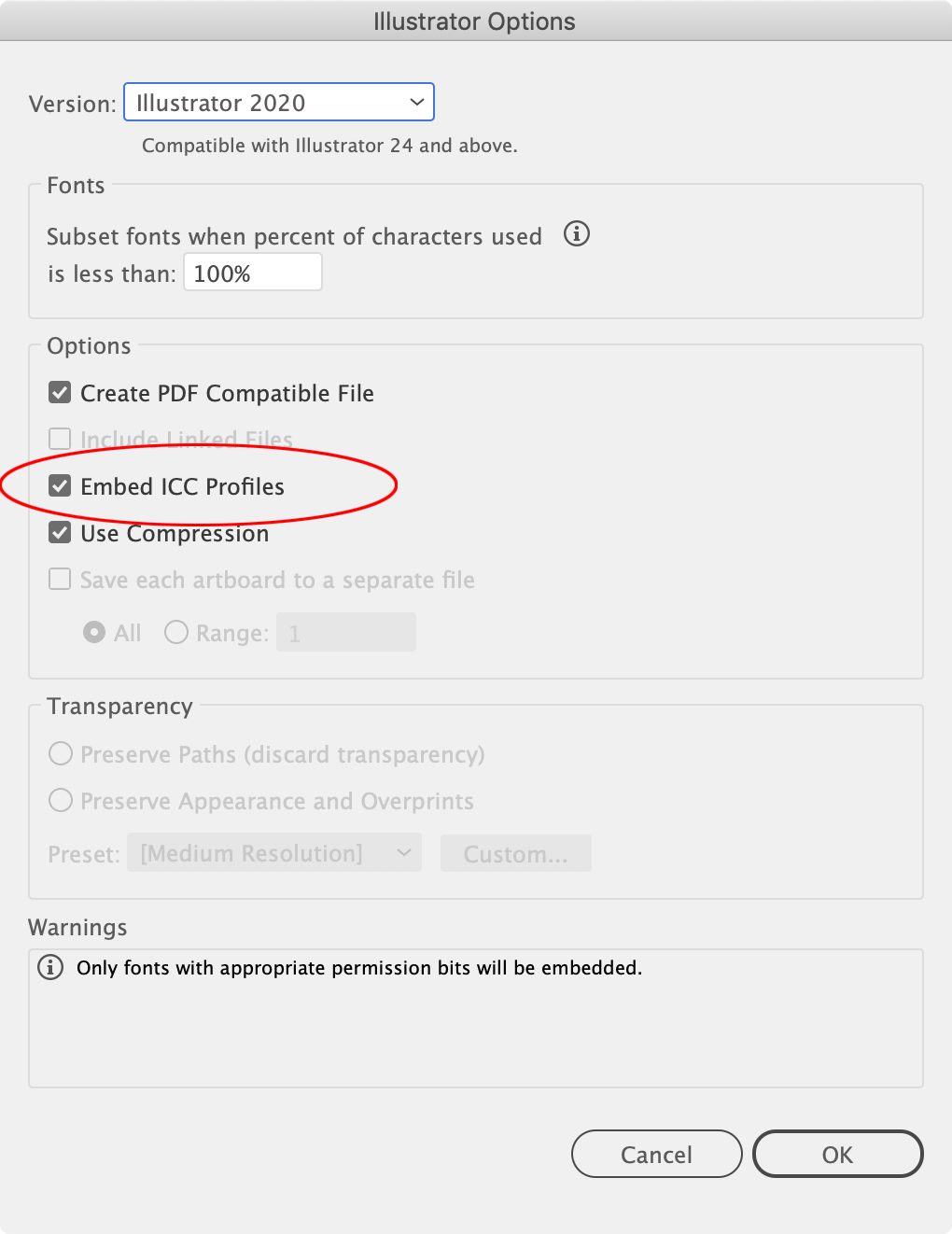This screenshot has width=952, height=1234.
Task: Click the chevron on the Version dropdown
Action: (416, 102)
